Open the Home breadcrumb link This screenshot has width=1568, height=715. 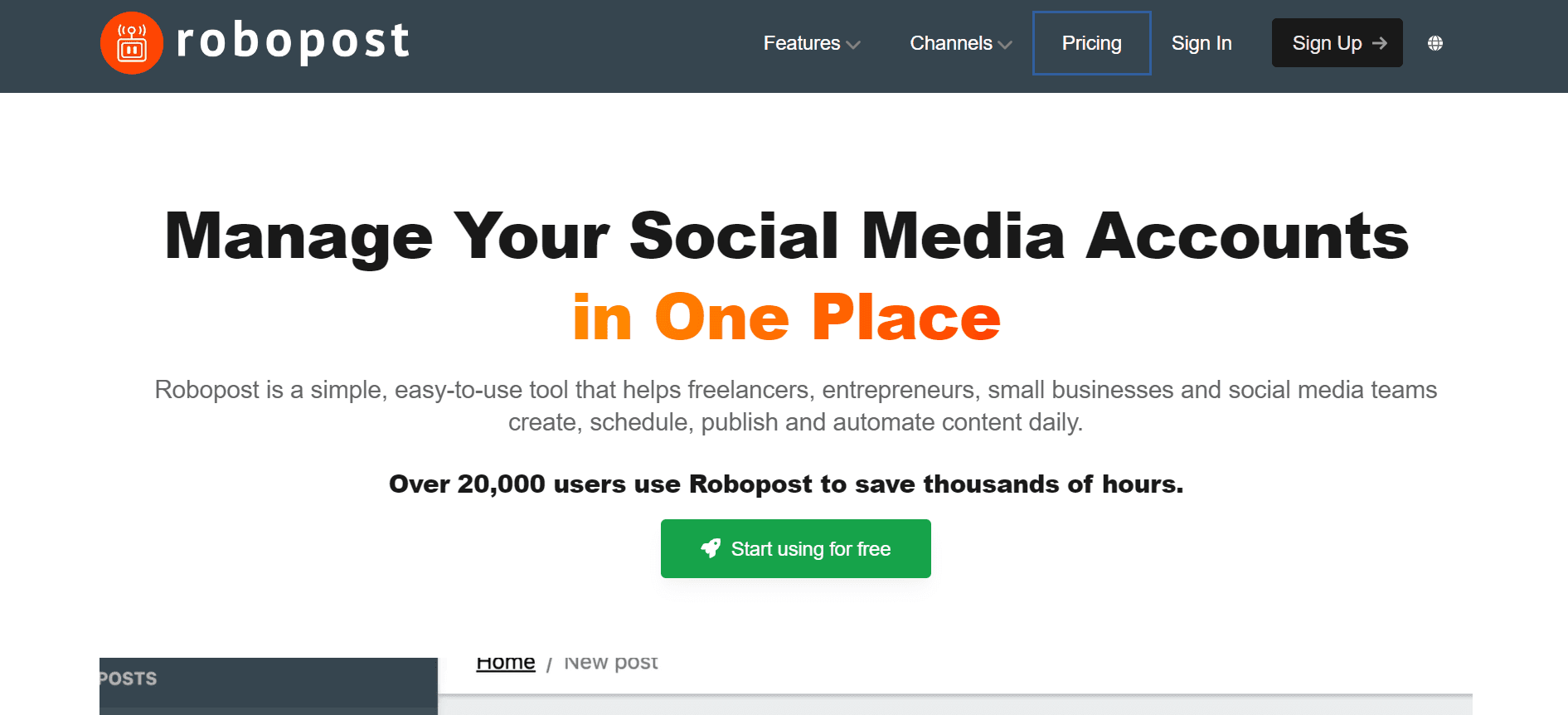pos(505,661)
